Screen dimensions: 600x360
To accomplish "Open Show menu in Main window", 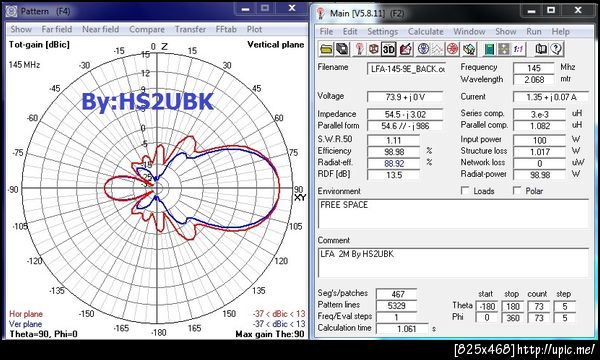I will [x=506, y=32].
